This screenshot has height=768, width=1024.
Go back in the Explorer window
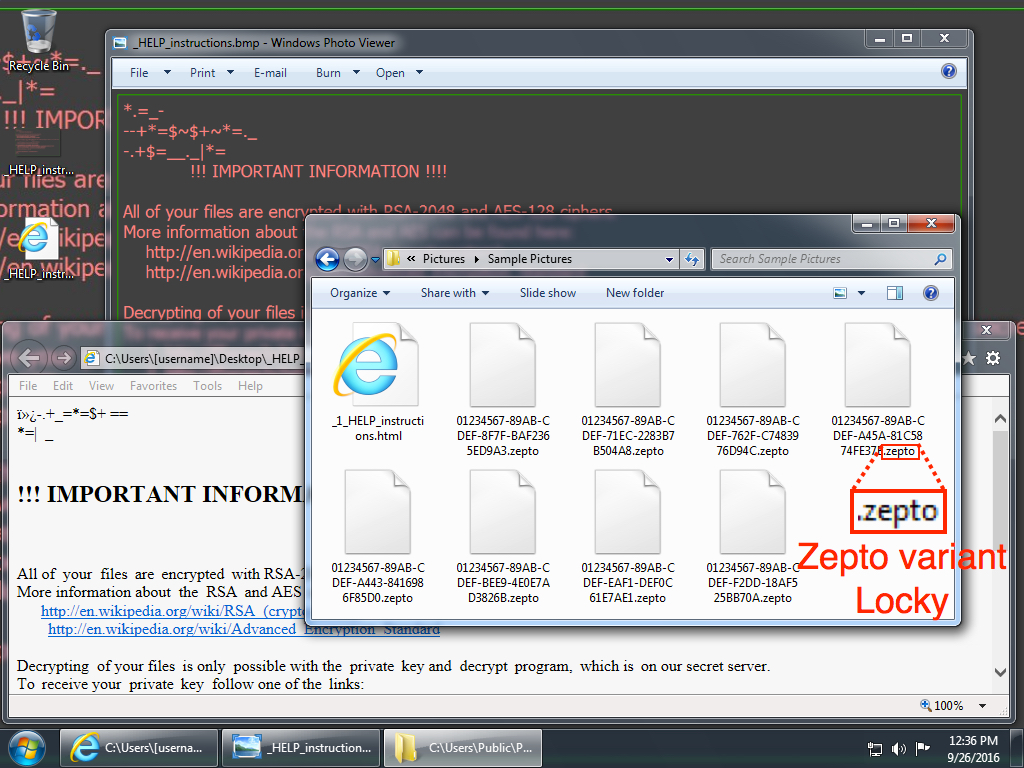point(328,259)
